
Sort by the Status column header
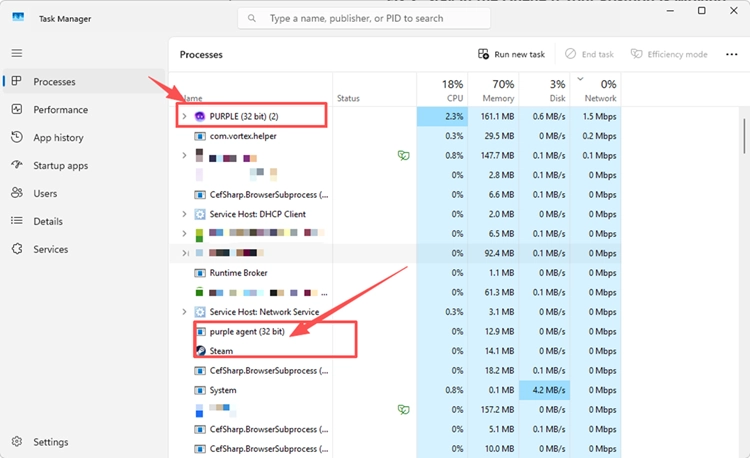(x=375, y=90)
